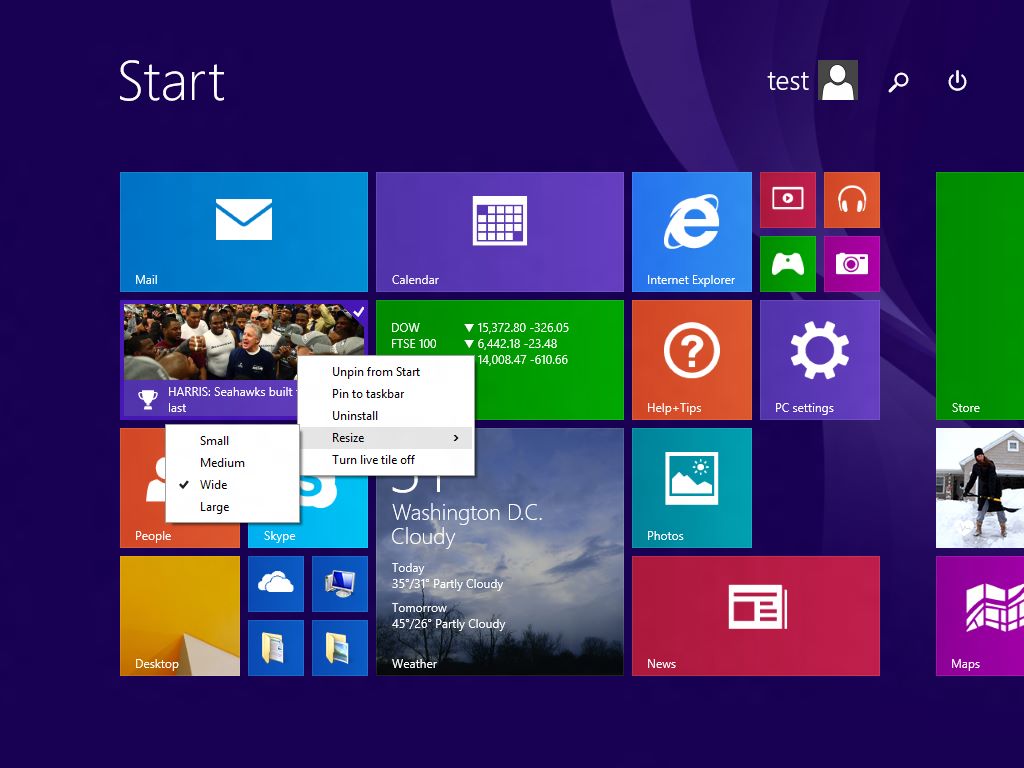
Task: Open the green Xbox Games tile
Action: coord(788,264)
